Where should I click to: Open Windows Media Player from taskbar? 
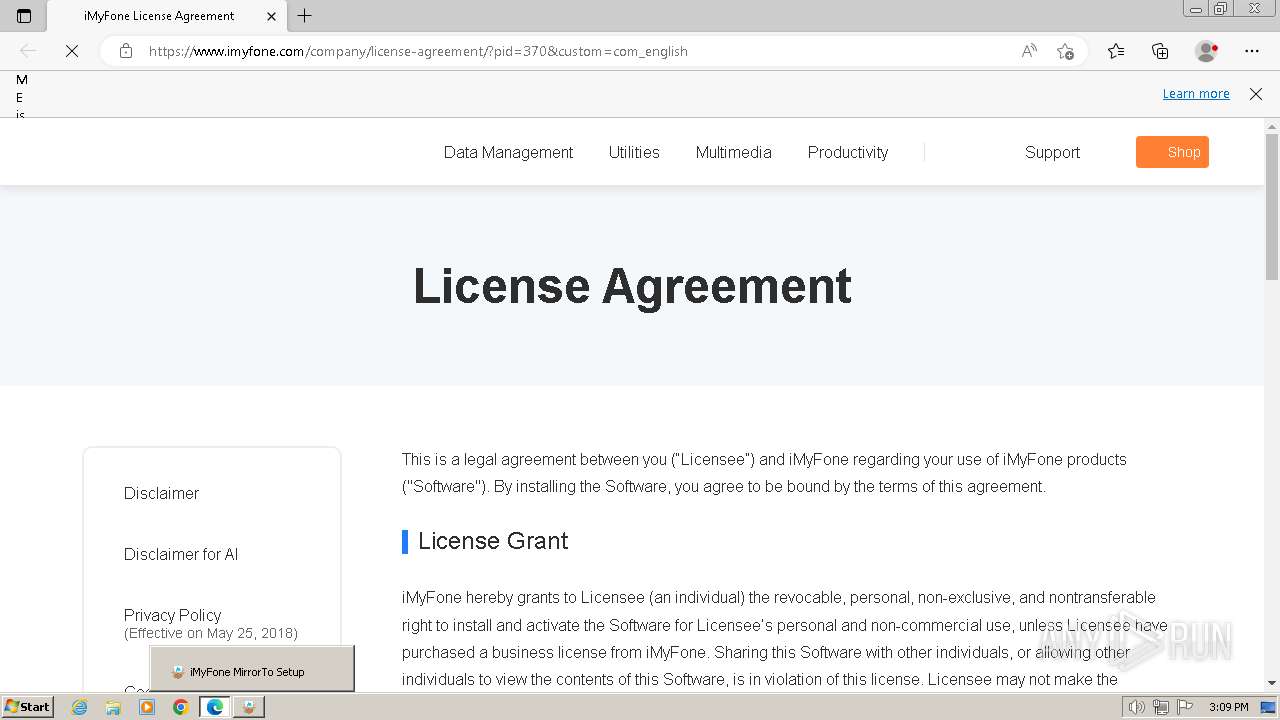coord(147,707)
